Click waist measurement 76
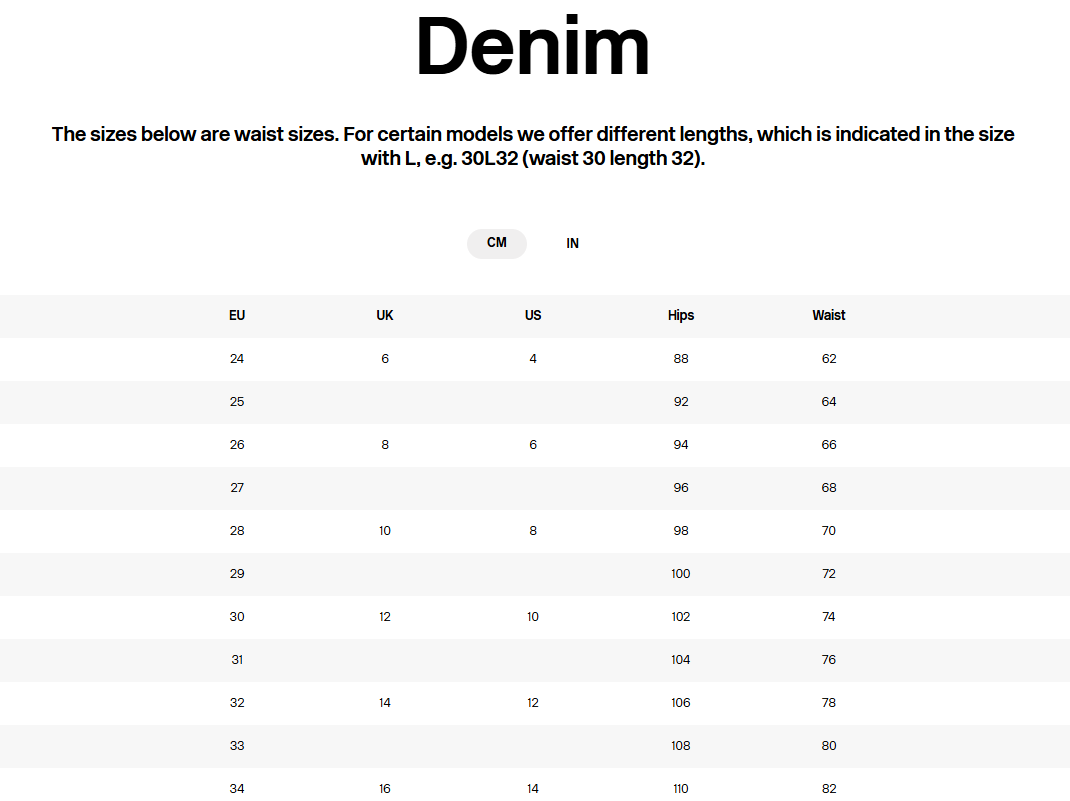Screen dimensions: 1070x801 click(829, 659)
